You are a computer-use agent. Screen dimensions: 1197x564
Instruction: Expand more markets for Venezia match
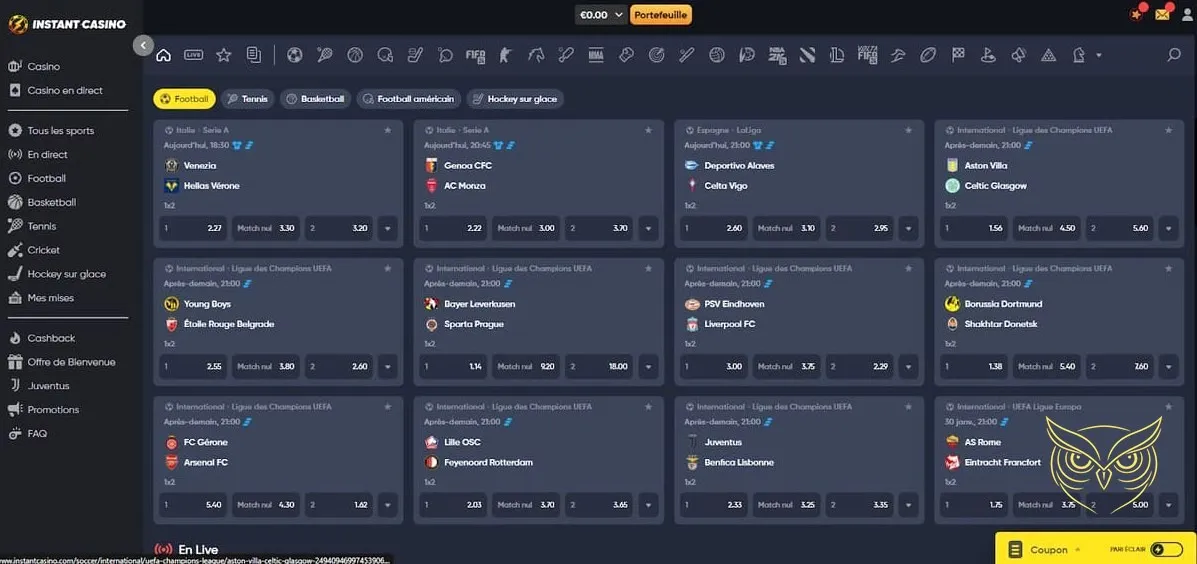pos(388,228)
